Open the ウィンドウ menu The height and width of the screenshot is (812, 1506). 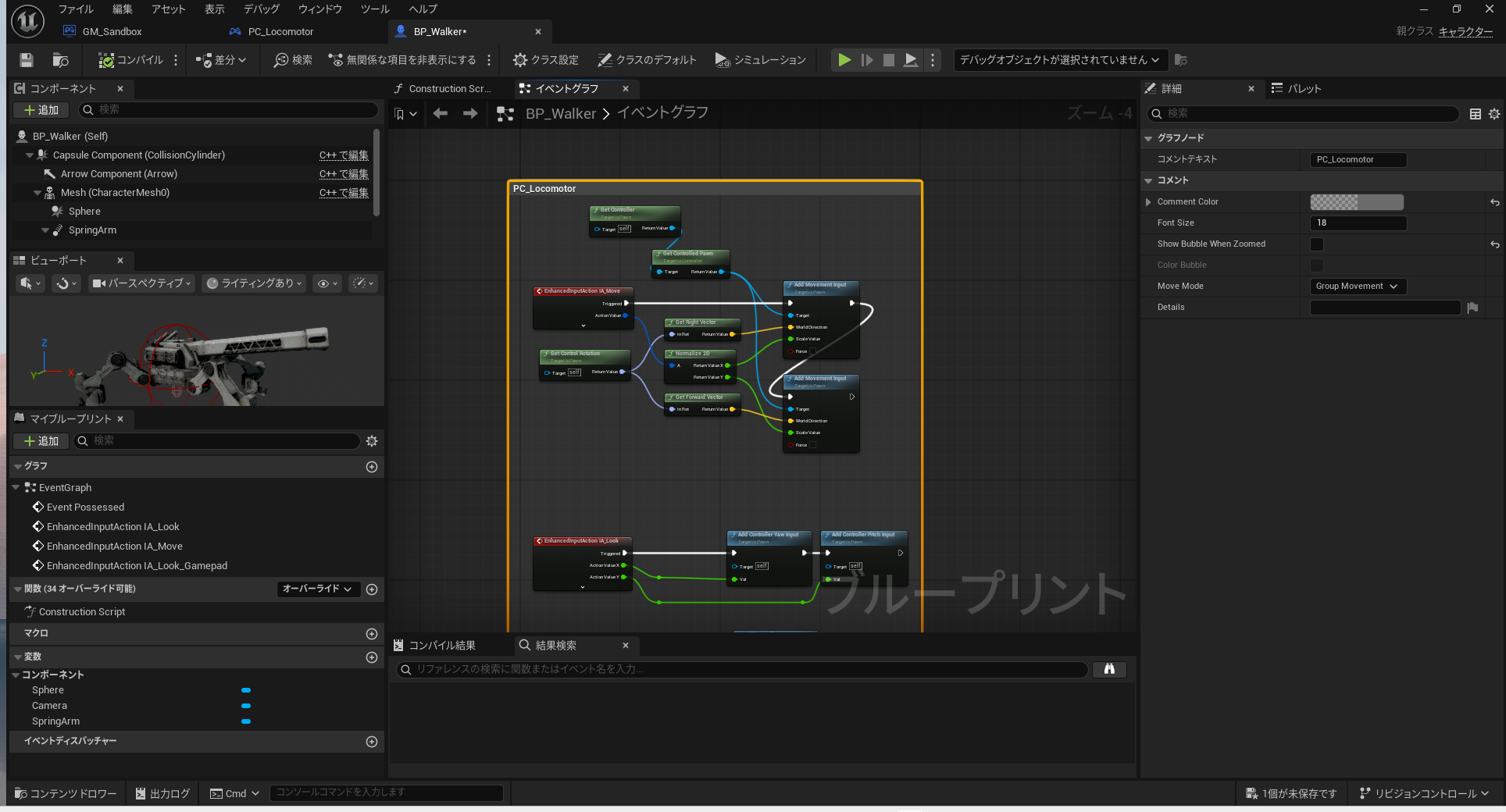[319, 9]
